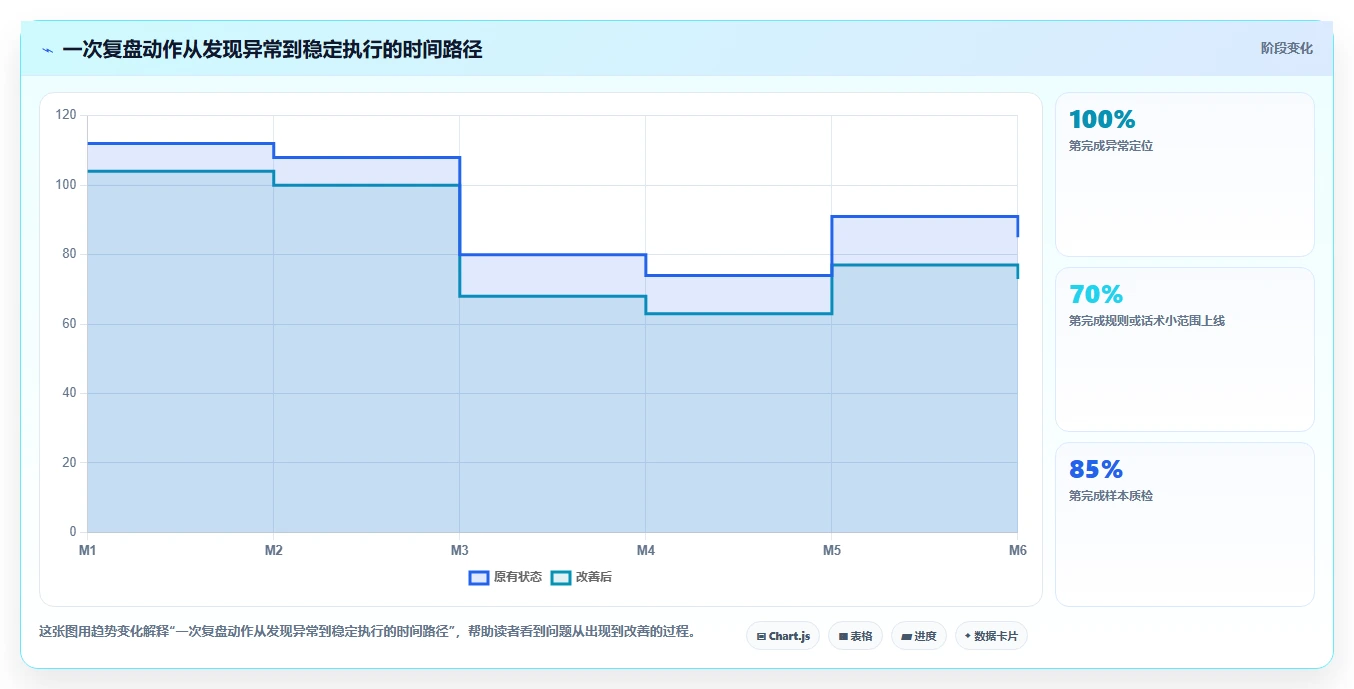Viewport: 1354px width, 689px height.
Task: Click the 进度 tag chip
Action: click(x=919, y=636)
